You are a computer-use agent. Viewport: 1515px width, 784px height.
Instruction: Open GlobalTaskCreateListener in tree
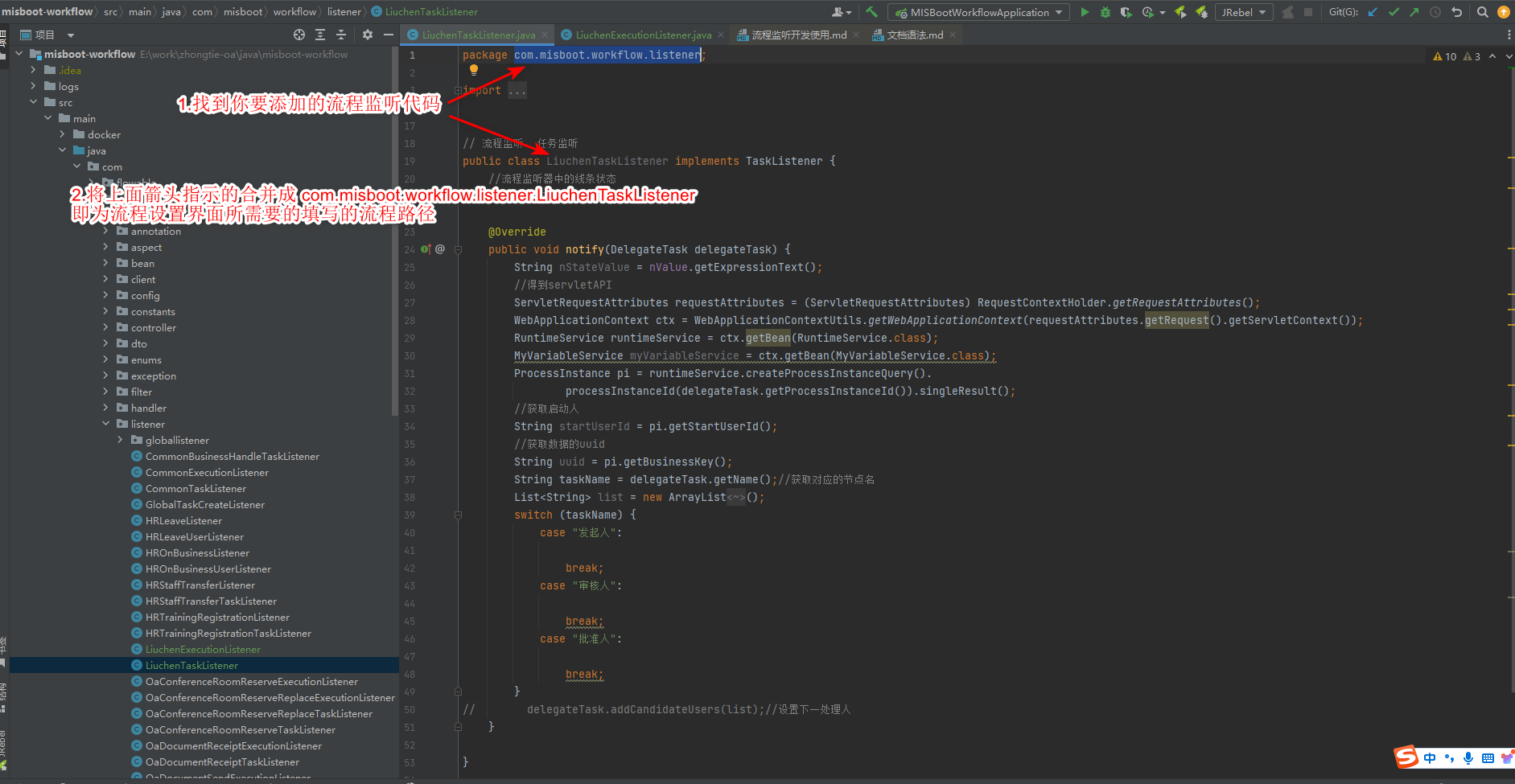click(204, 504)
